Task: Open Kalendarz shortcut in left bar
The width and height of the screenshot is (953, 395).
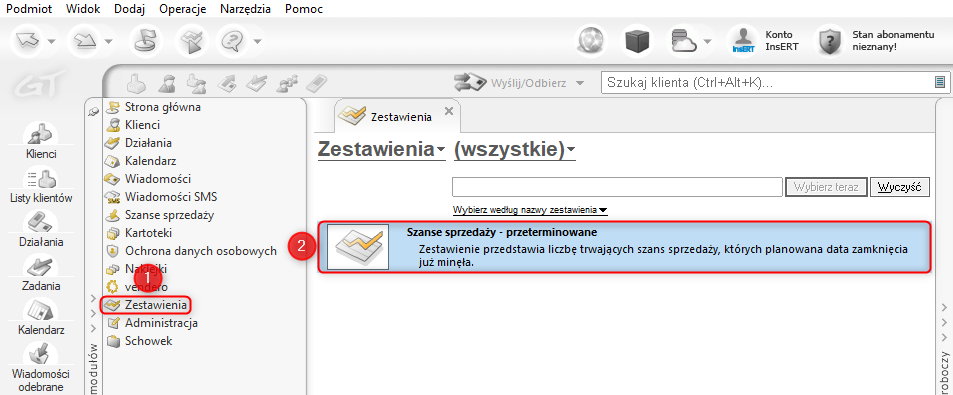Action: 40,317
